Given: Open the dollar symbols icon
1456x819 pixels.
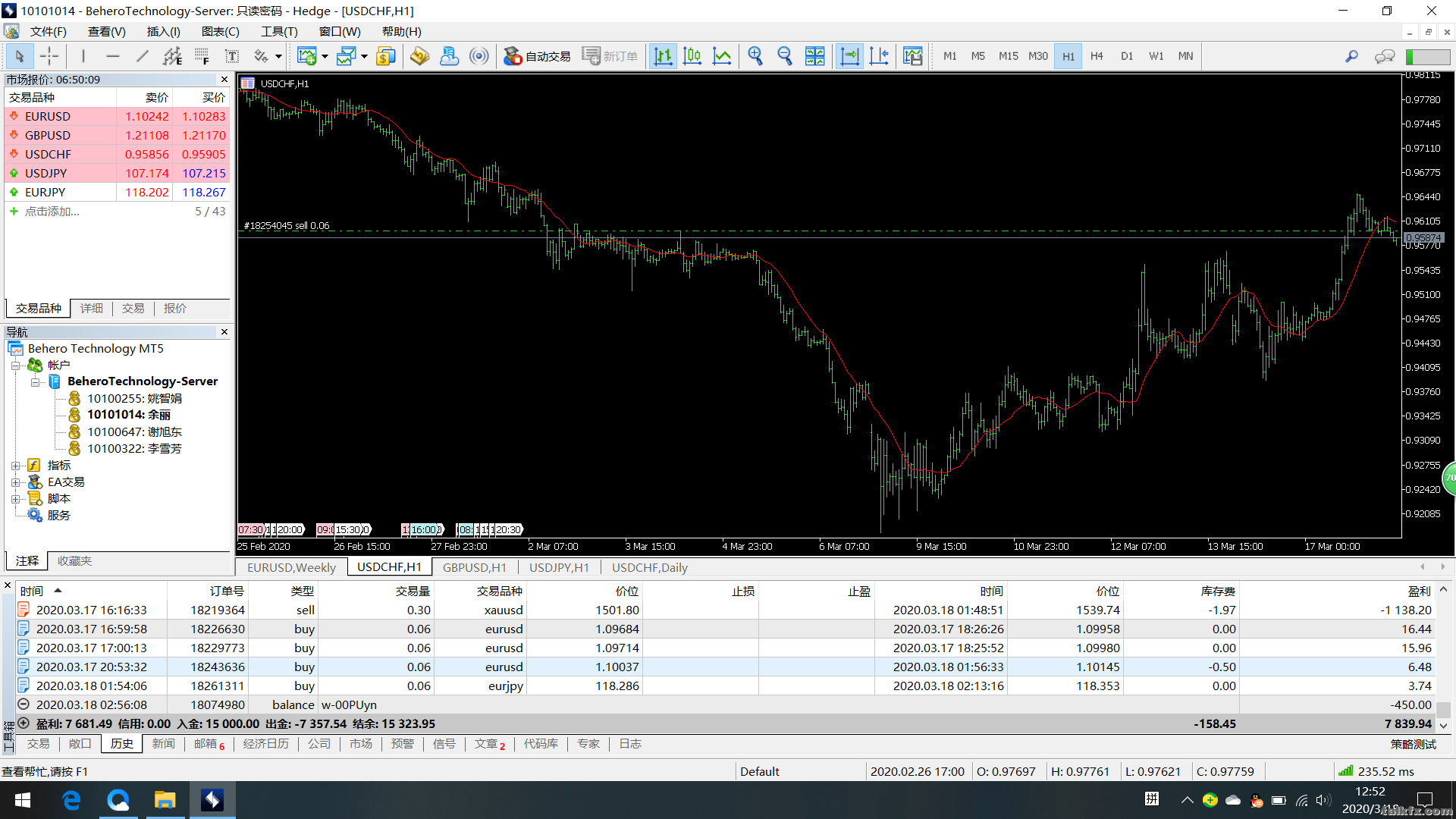Looking at the screenshot, I should (x=385, y=56).
